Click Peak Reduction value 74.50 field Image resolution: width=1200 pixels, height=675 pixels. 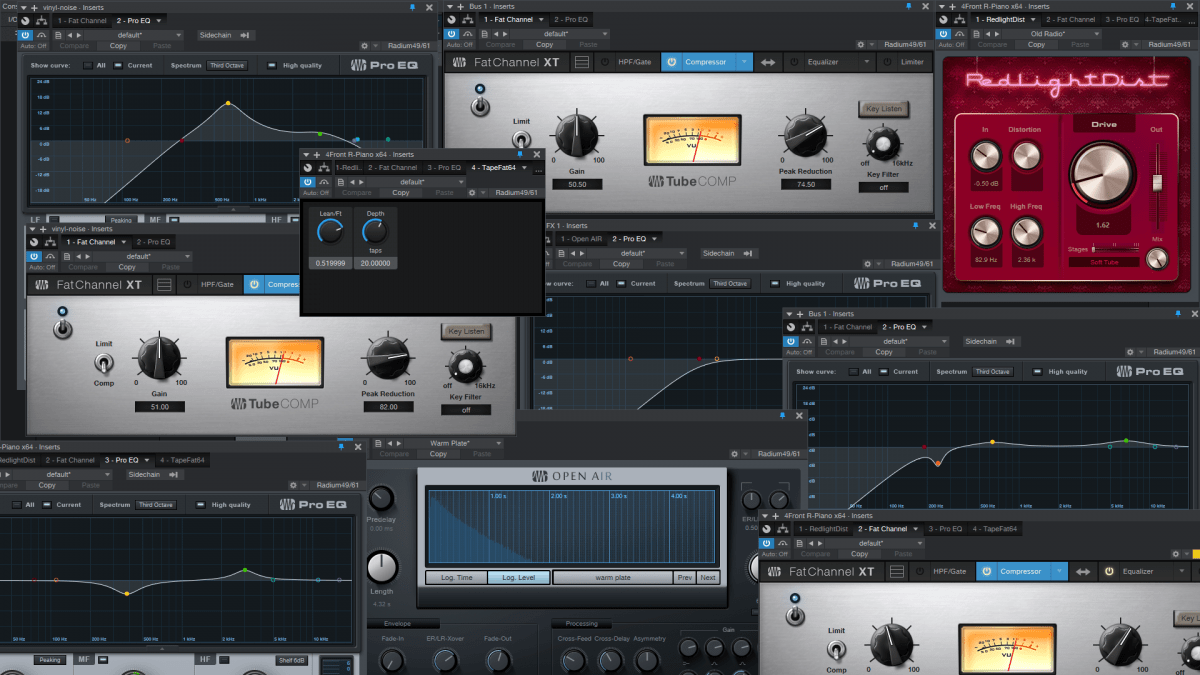coord(806,184)
